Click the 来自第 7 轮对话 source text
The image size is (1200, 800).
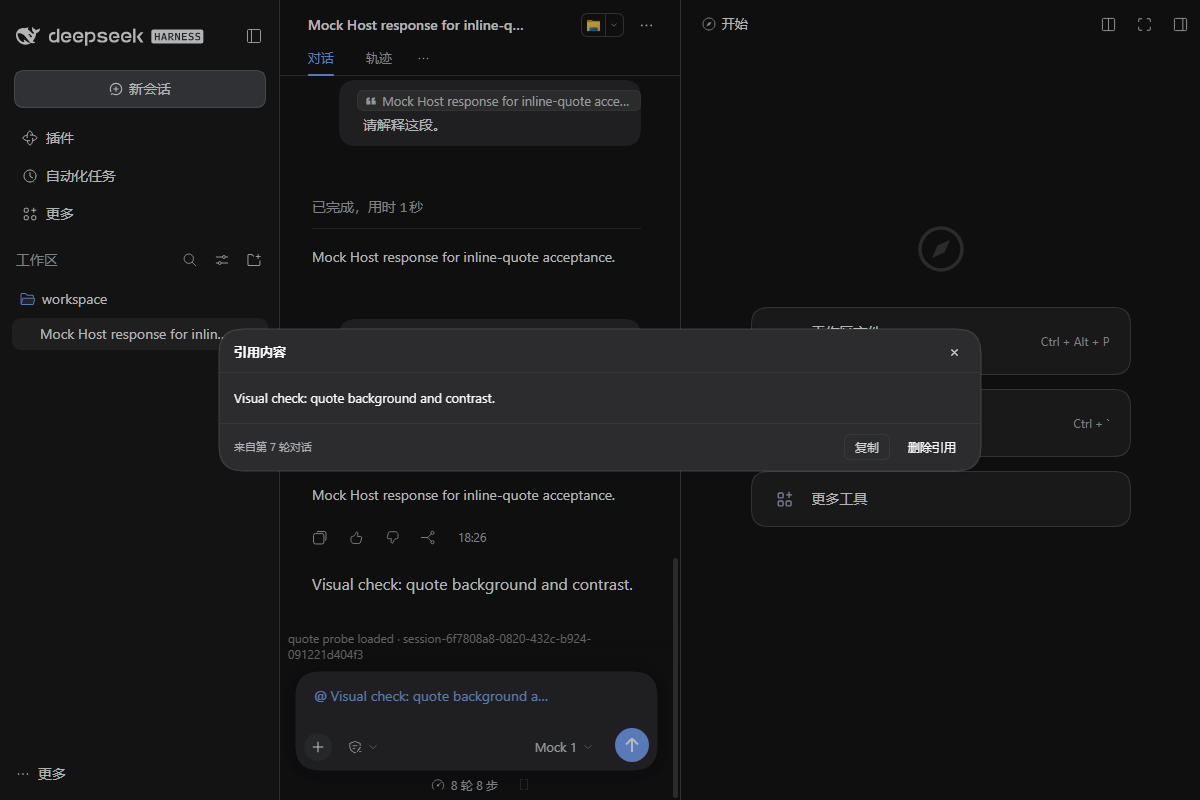pyautogui.click(x=273, y=447)
